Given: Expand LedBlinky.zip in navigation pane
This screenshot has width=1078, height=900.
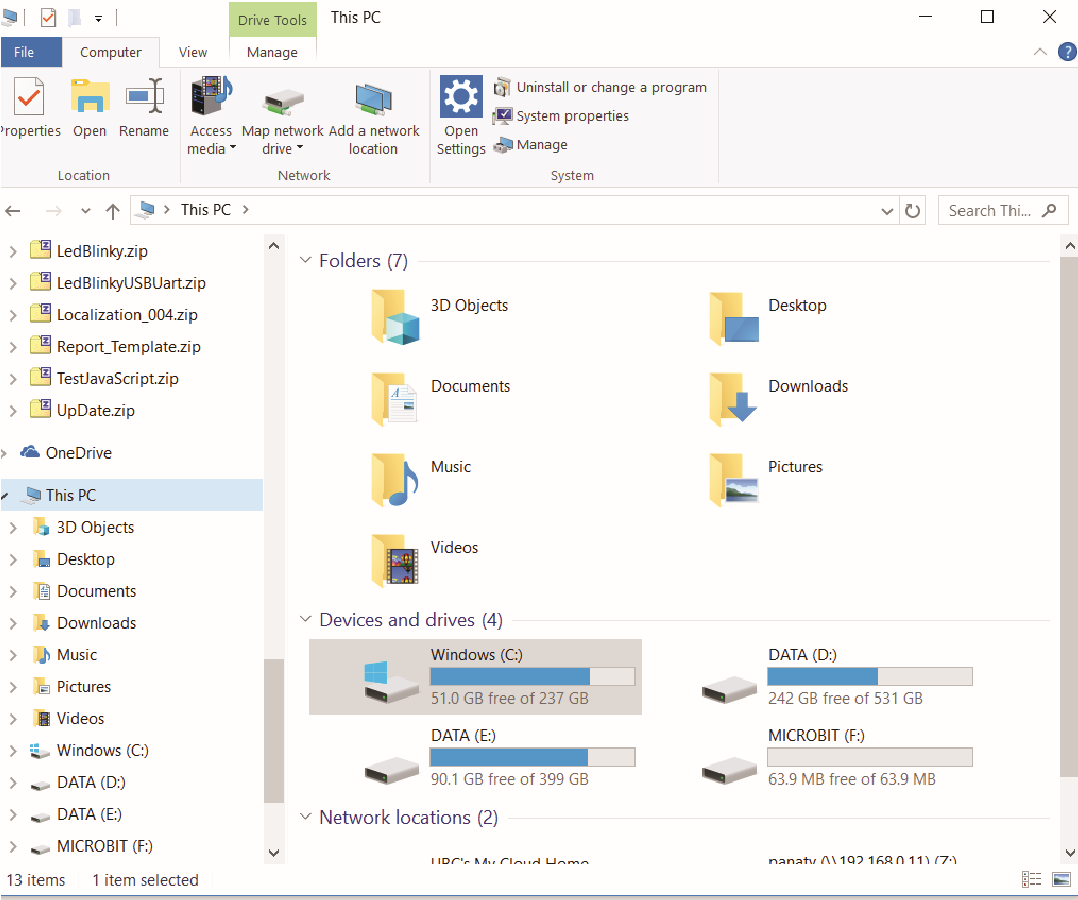Looking at the screenshot, I should coord(13,252).
